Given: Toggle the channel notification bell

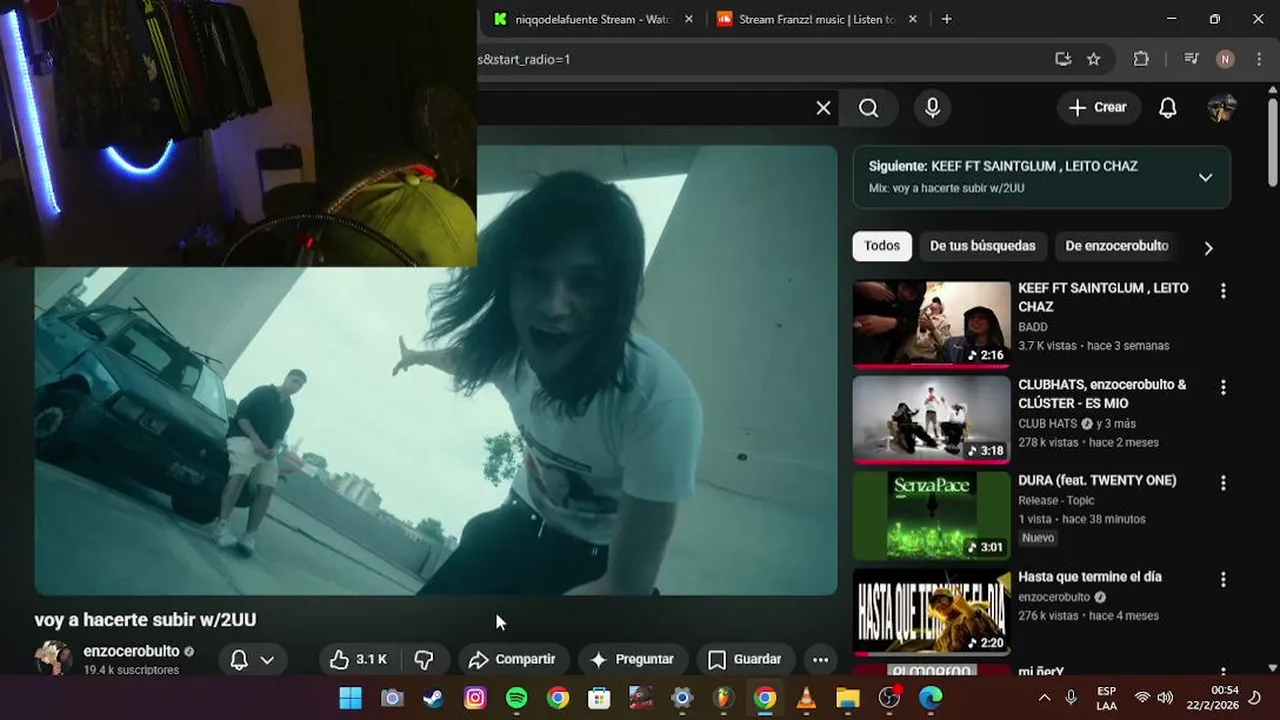Looking at the screenshot, I should (x=239, y=660).
